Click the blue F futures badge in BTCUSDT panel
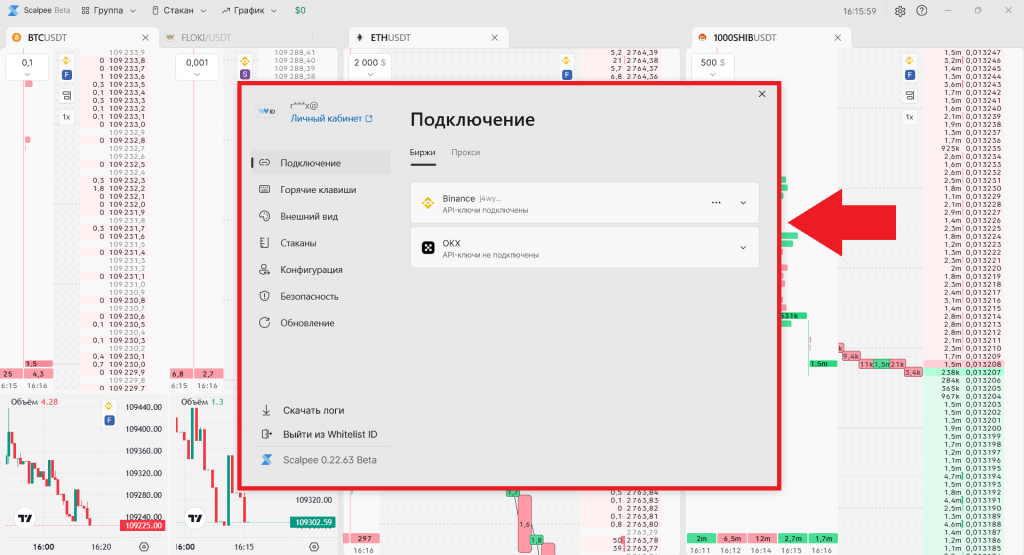This screenshot has width=1024, height=555. pos(66,75)
